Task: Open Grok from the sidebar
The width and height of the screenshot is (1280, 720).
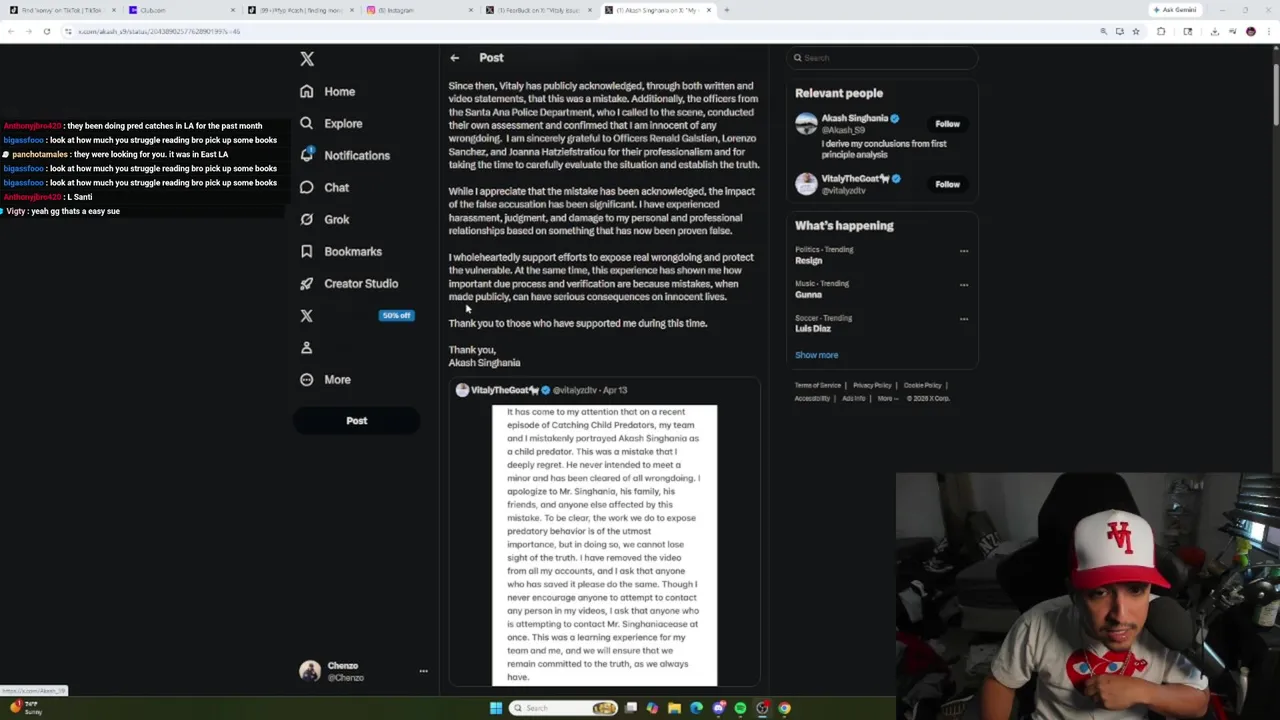Action: tap(324, 219)
